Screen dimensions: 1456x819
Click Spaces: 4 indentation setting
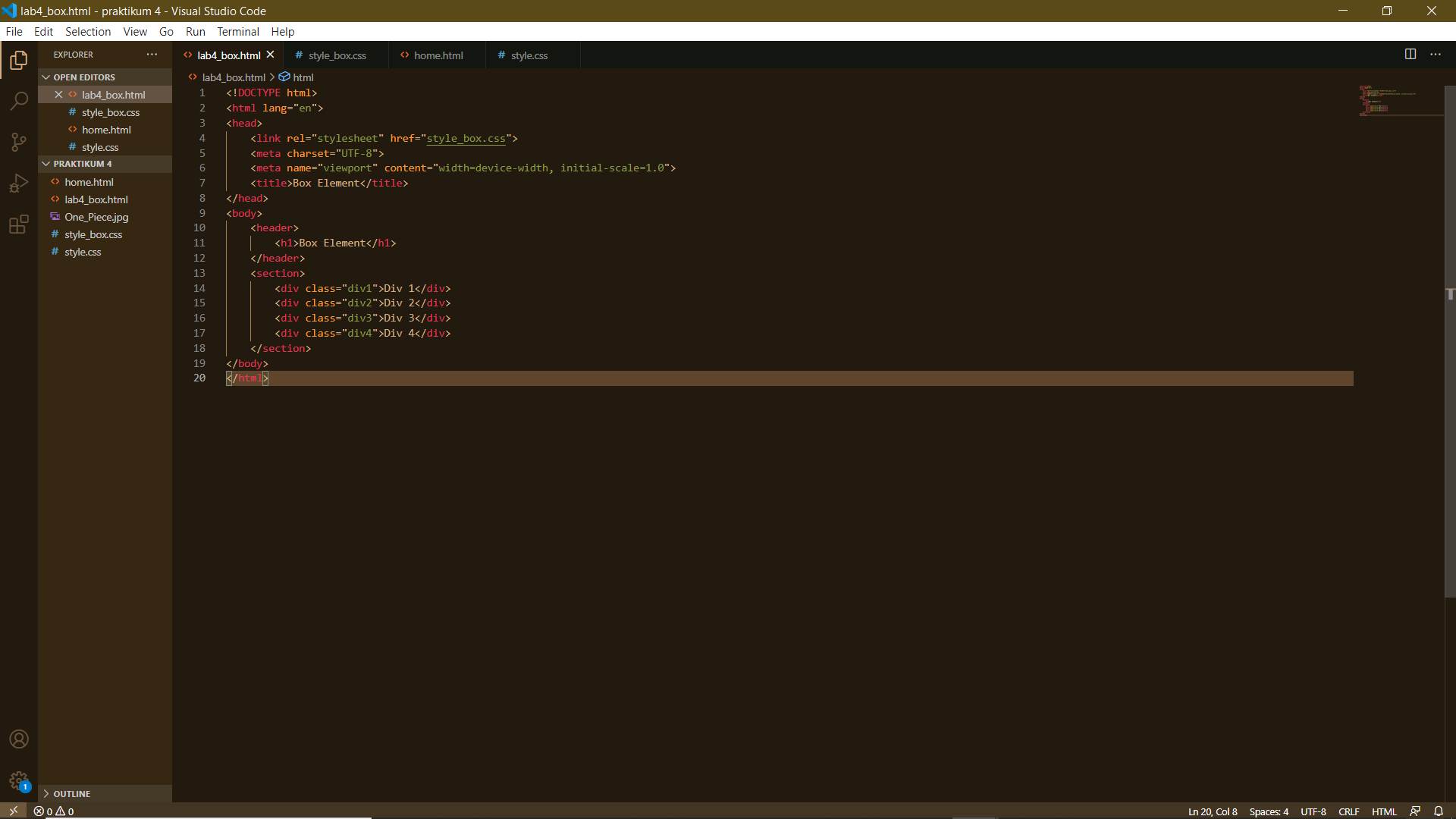tap(1269, 811)
